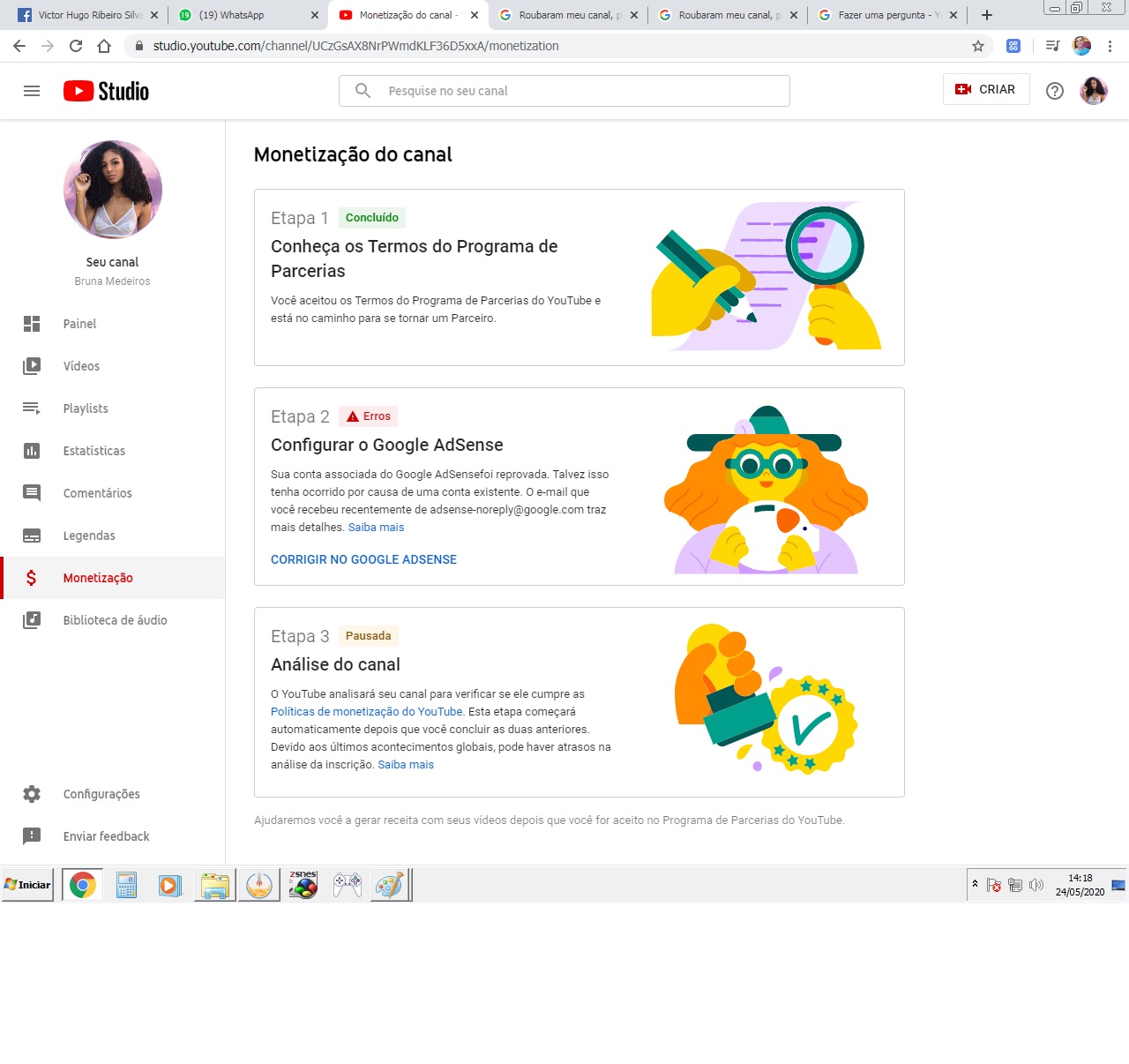The width and height of the screenshot is (1129, 1064).
Task: Open Chrome from the taskbar
Action: tap(83, 885)
